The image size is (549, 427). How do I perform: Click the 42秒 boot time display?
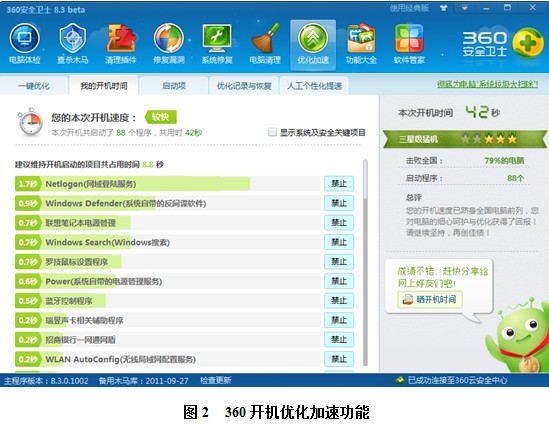tap(482, 112)
